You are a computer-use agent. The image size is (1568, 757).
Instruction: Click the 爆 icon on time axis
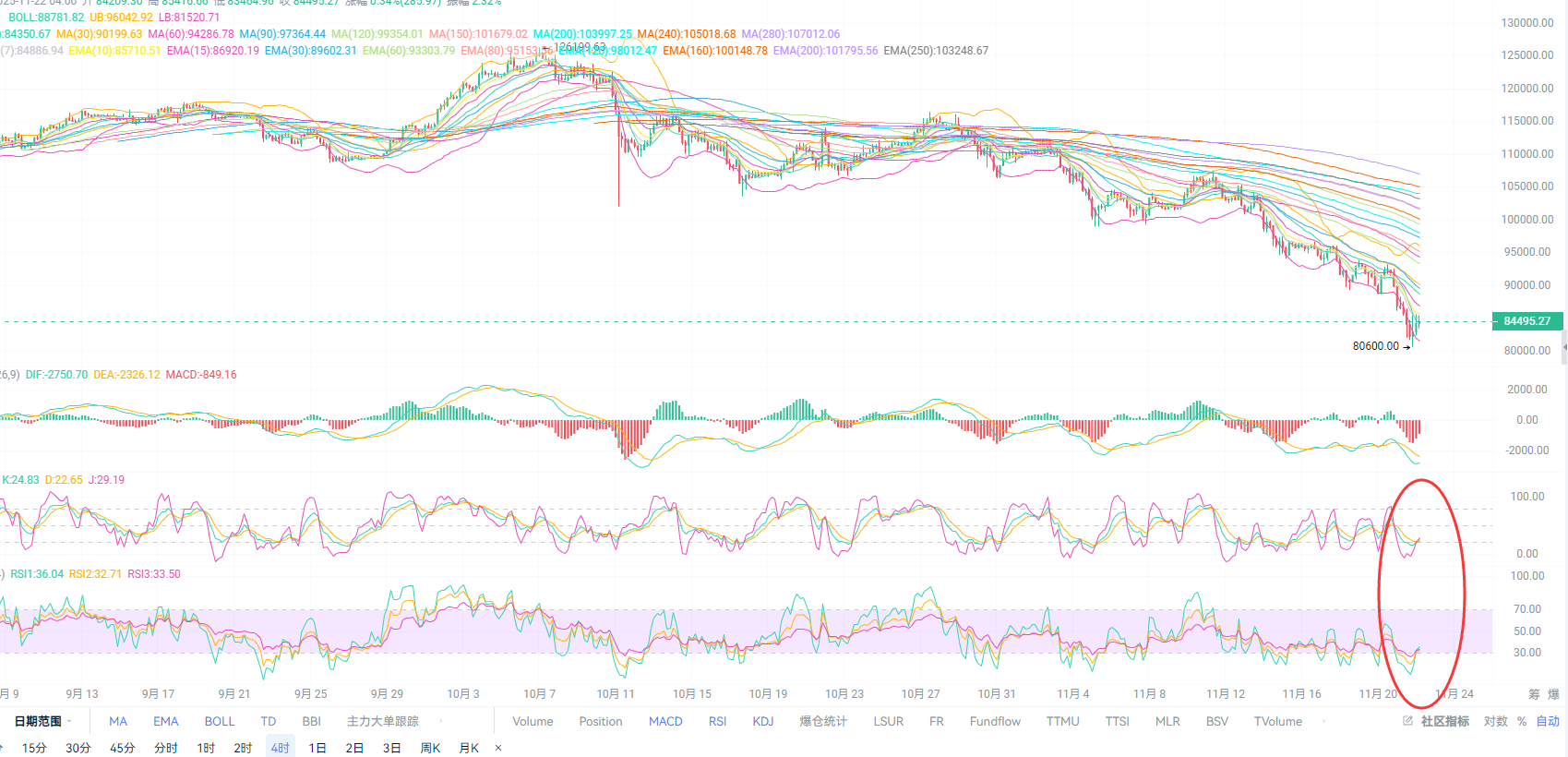[1553, 694]
